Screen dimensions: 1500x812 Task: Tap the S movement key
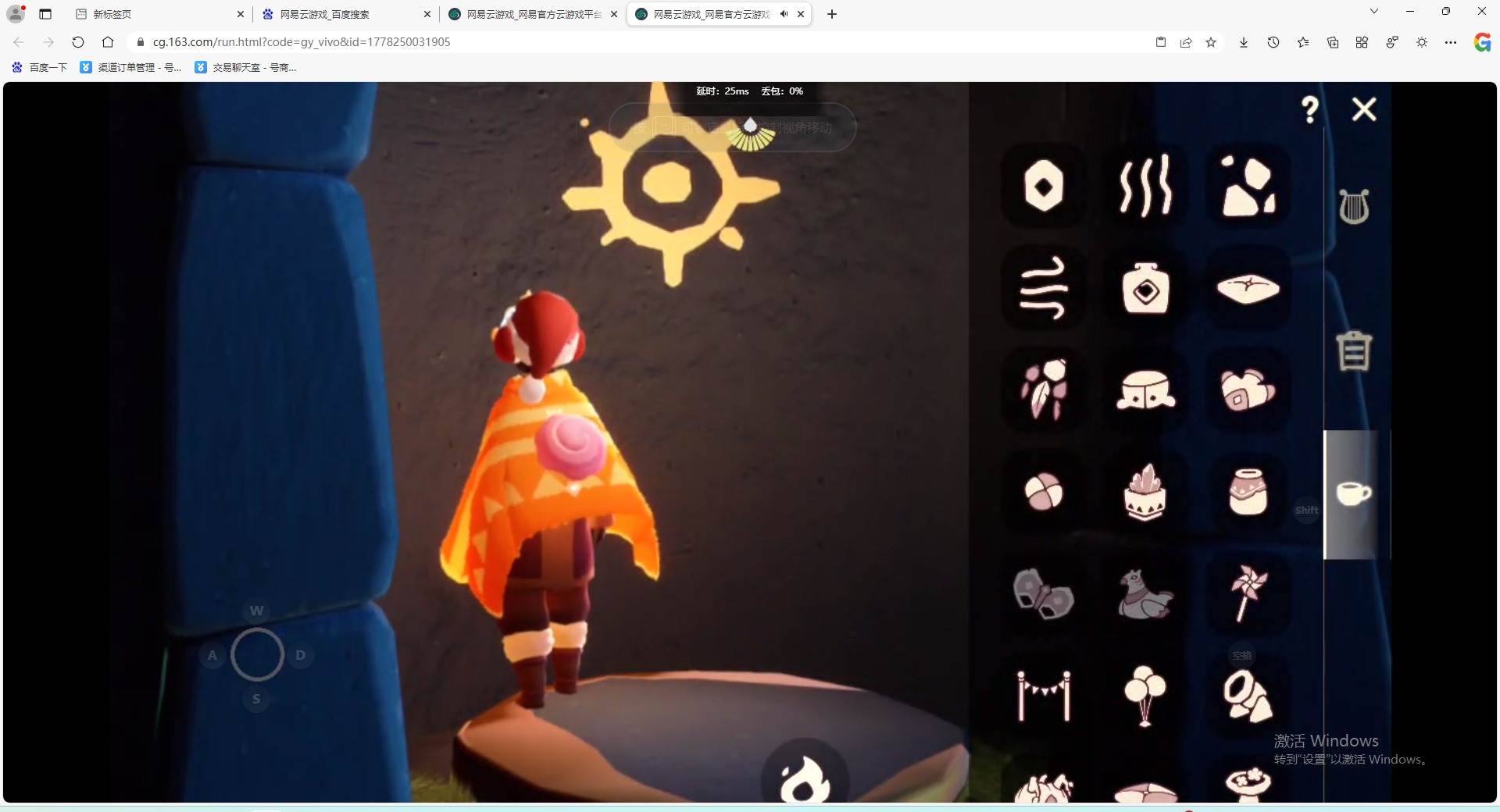pyautogui.click(x=256, y=699)
